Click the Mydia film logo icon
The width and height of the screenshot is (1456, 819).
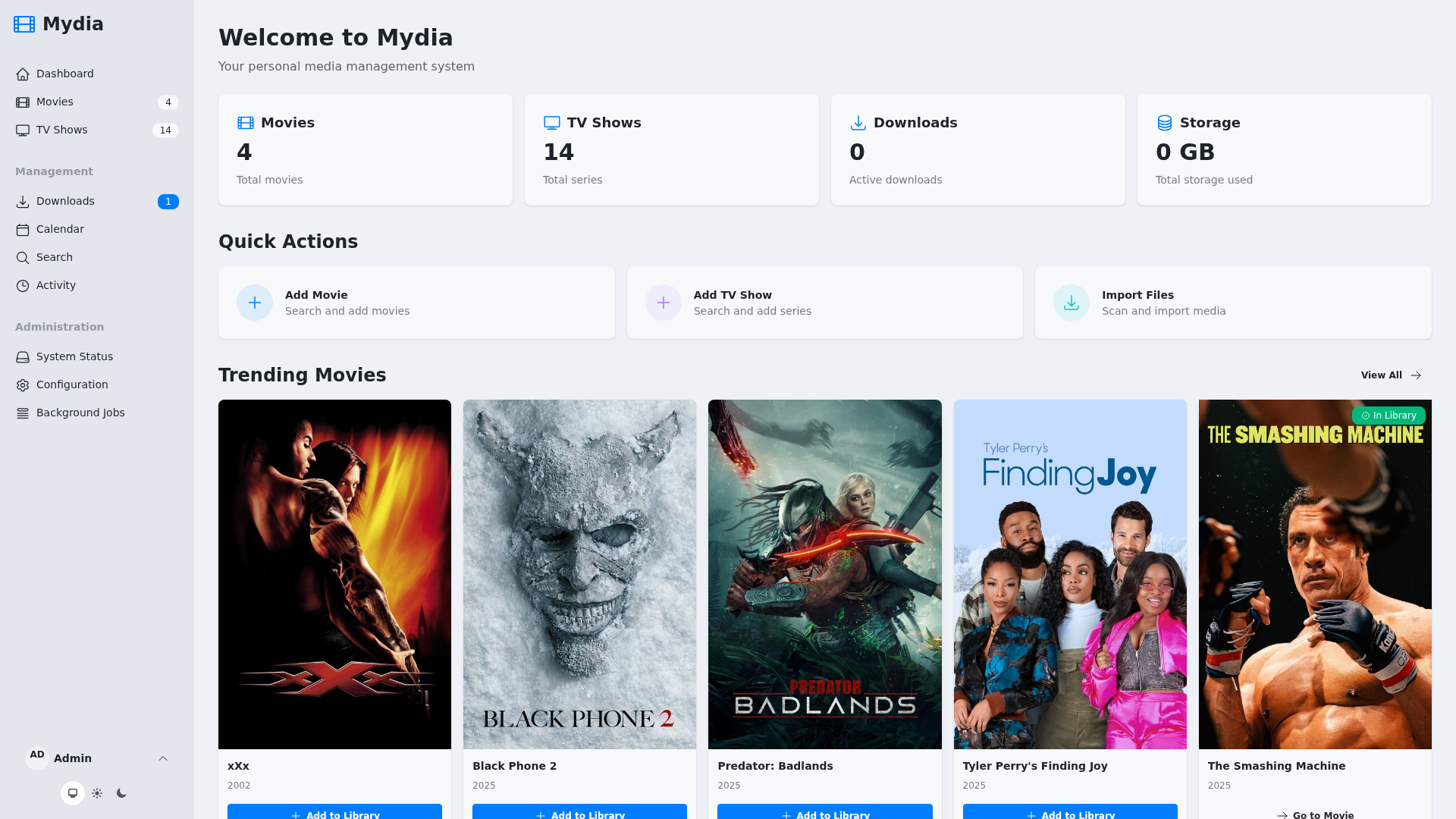pos(24,24)
